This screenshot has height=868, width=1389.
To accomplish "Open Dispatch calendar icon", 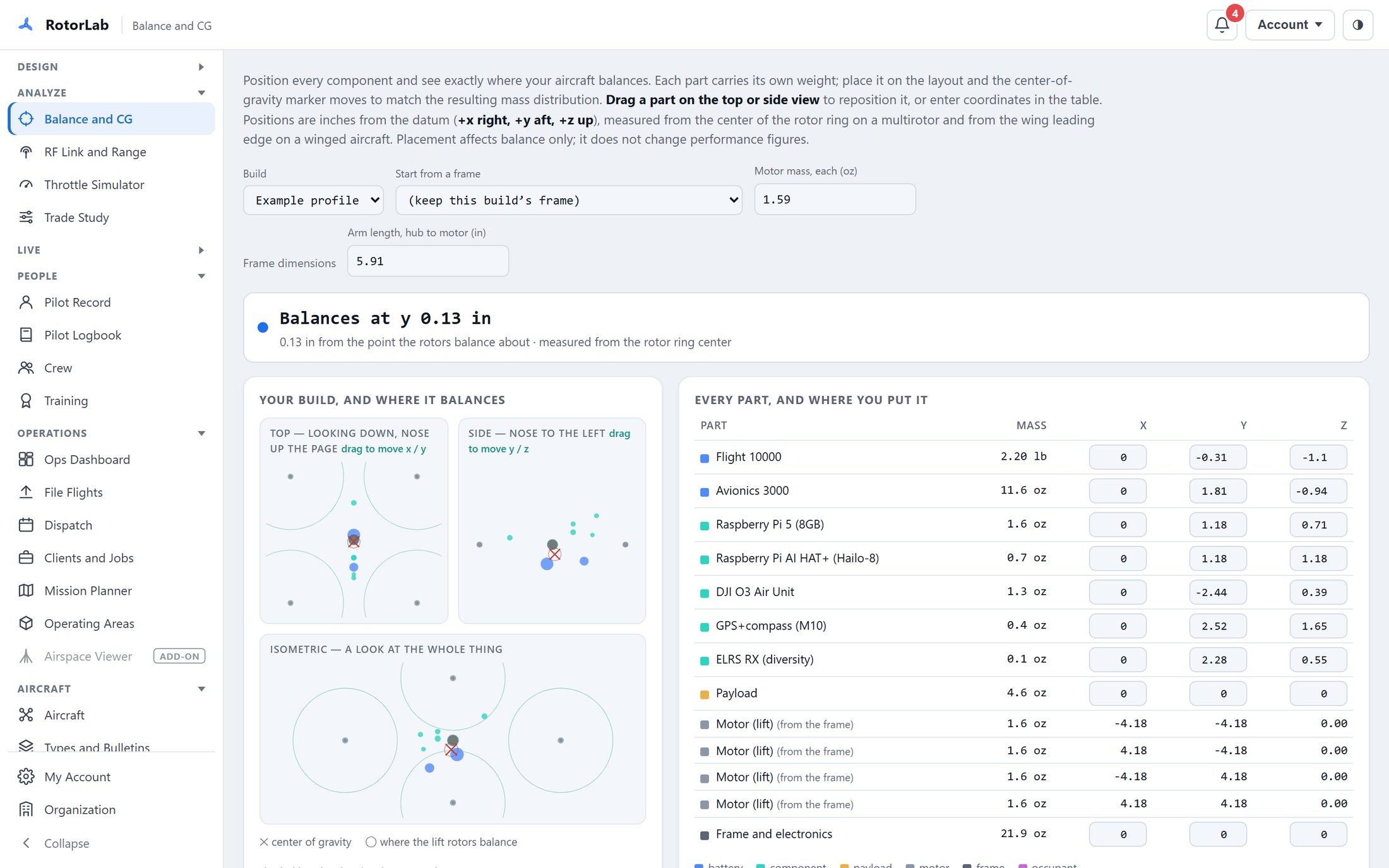I will click(x=26, y=525).
